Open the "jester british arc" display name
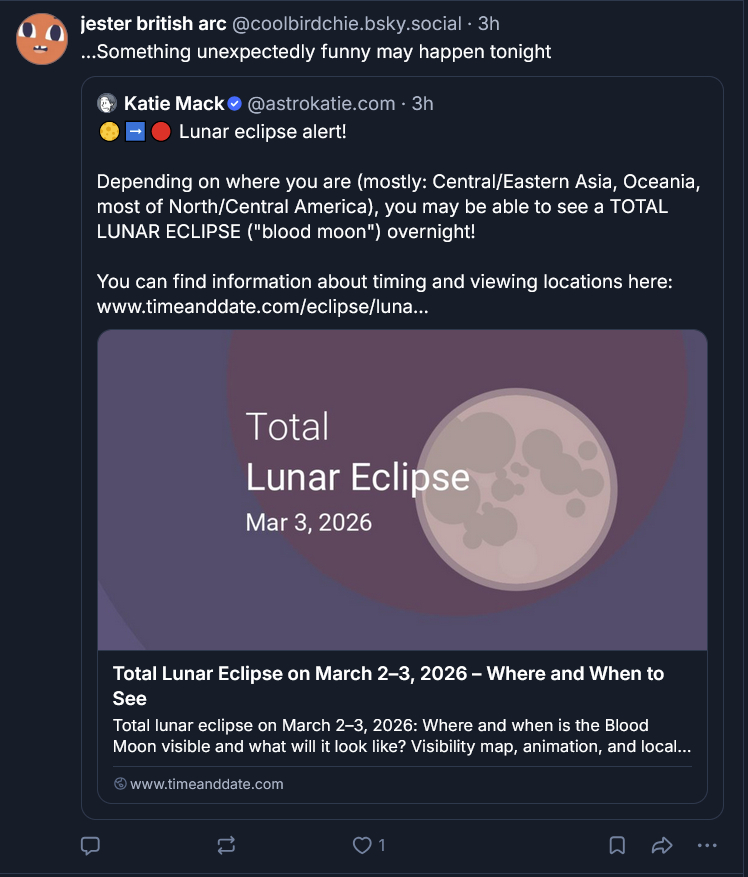 point(153,23)
